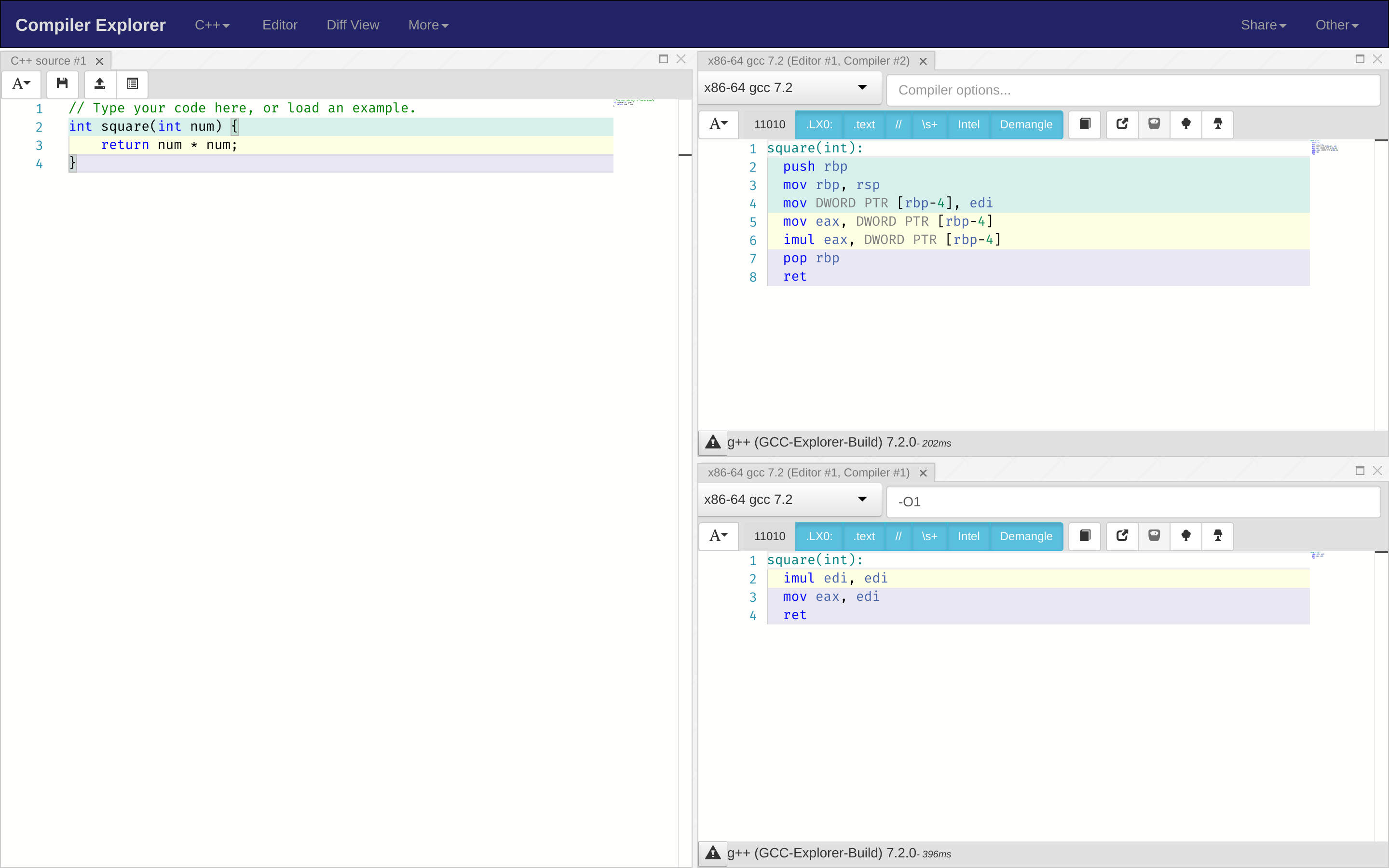The width and height of the screenshot is (1389, 868).
Task: Click the list icon in the source editor toolbar
Action: 132,84
